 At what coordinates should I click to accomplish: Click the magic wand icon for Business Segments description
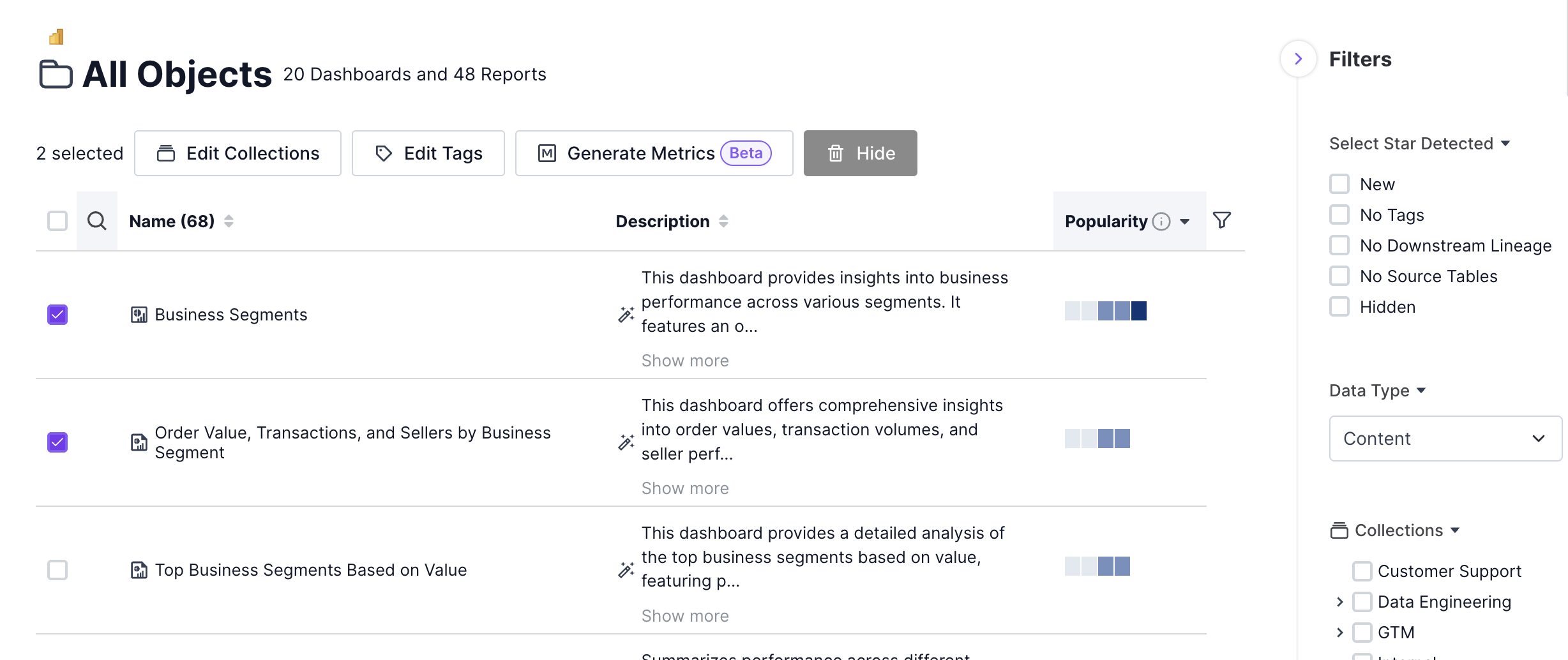click(x=626, y=314)
